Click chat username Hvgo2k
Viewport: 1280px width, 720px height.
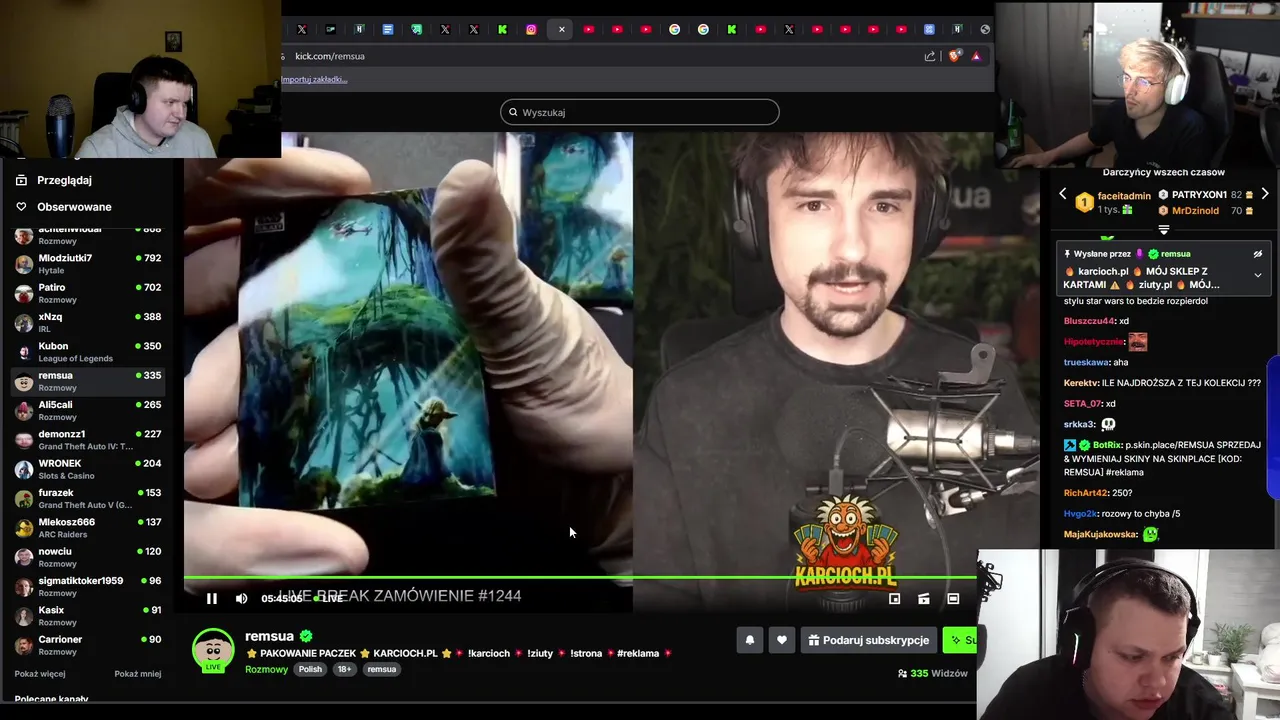[1080, 514]
